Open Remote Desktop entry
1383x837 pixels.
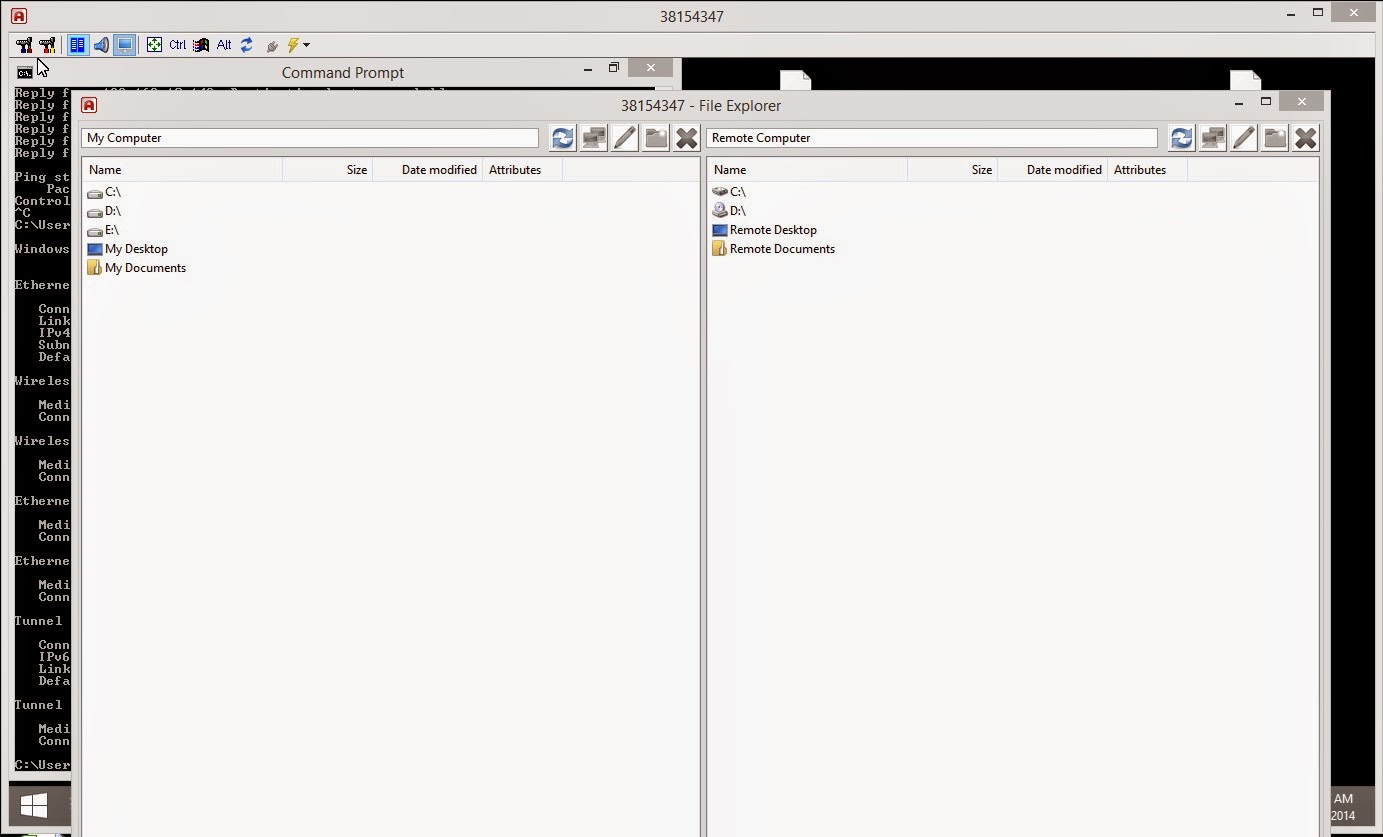point(764,230)
